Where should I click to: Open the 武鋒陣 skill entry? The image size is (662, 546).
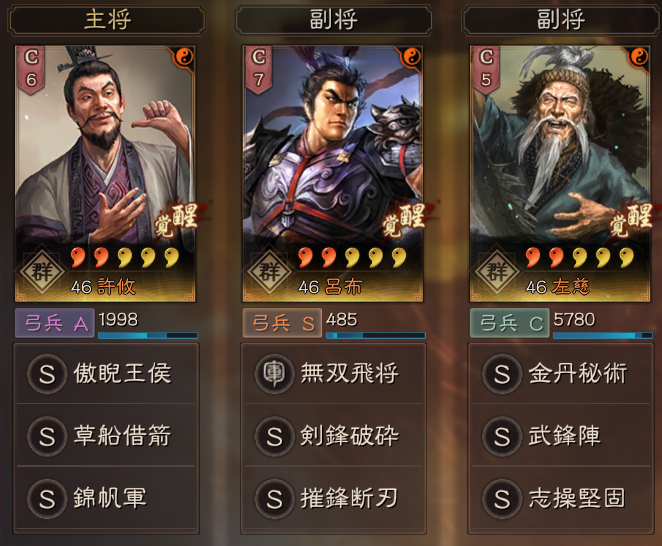(x=561, y=436)
